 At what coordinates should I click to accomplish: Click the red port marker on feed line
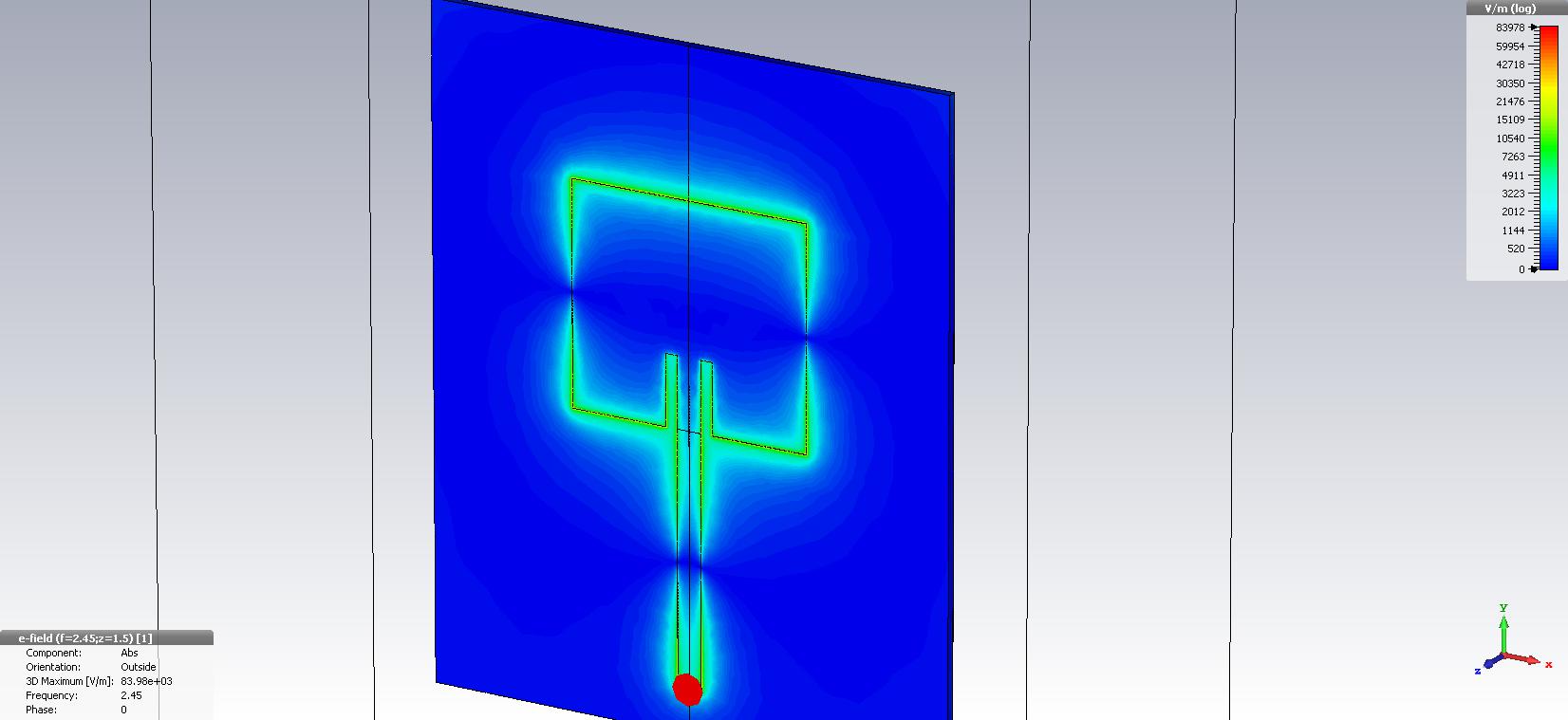[687, 690]
